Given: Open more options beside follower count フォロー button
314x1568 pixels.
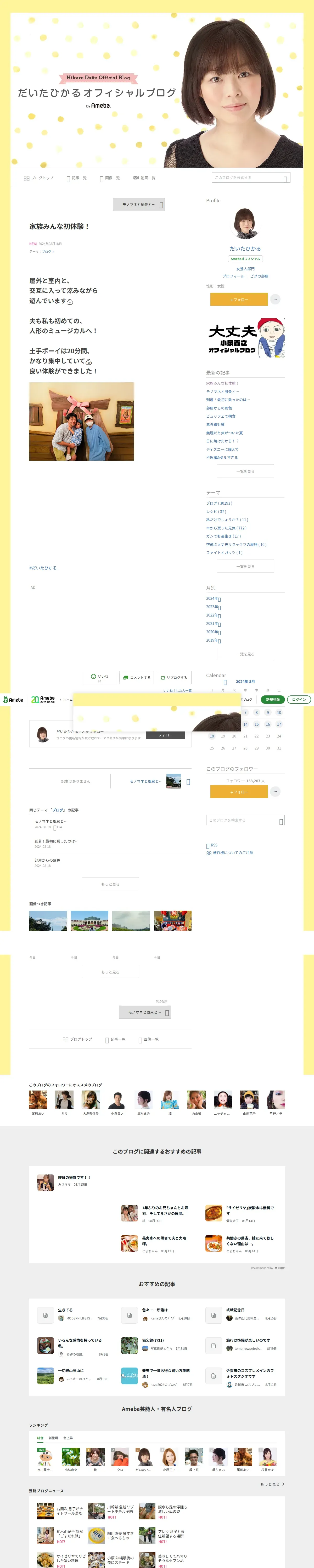Looking at the screenshot, I should point(275,791).
